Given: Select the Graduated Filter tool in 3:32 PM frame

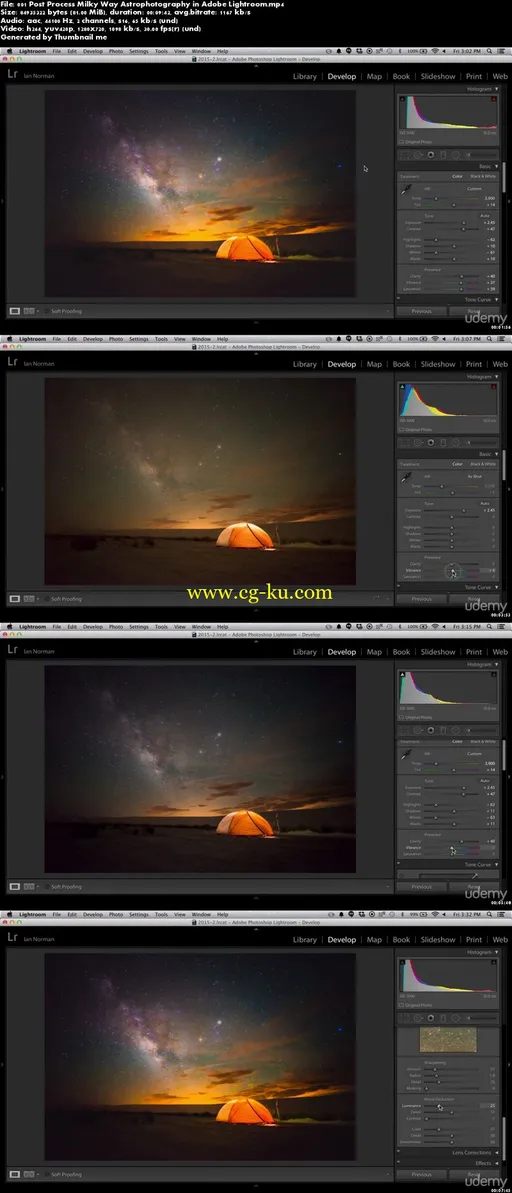Looking at the screenshot, I should point(443,1017).
